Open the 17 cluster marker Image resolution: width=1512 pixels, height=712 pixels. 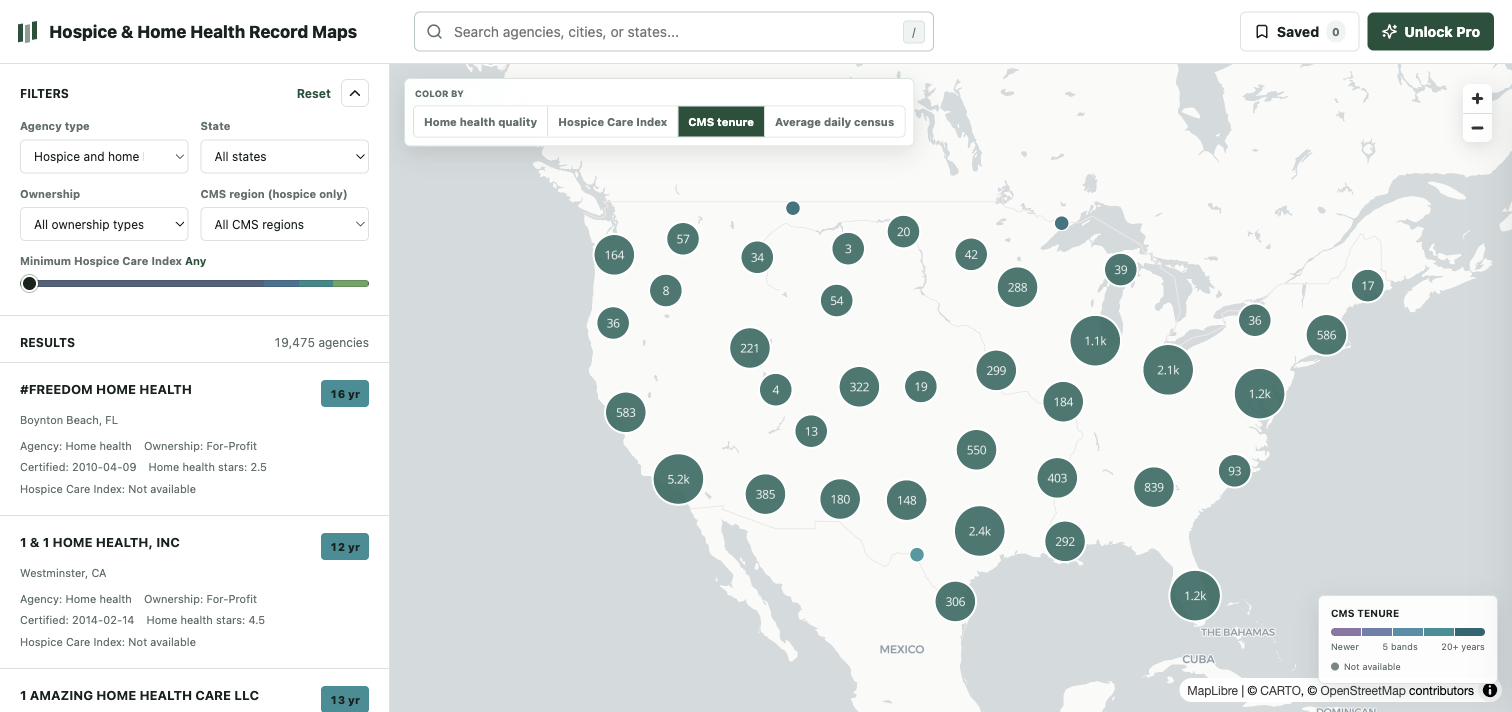click(1367, 285)
